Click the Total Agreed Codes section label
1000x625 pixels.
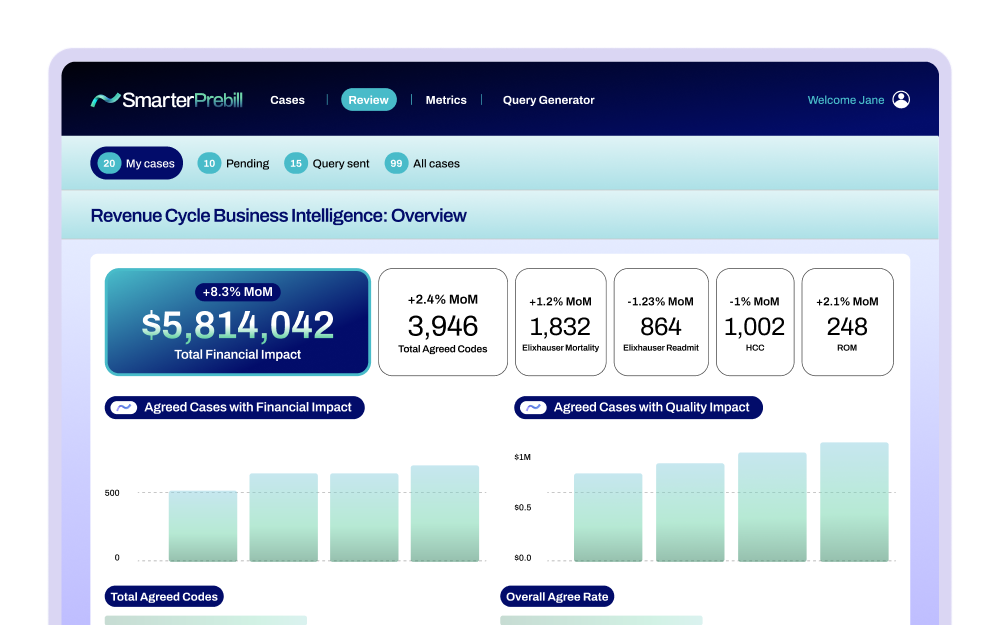tap(164, 597)
